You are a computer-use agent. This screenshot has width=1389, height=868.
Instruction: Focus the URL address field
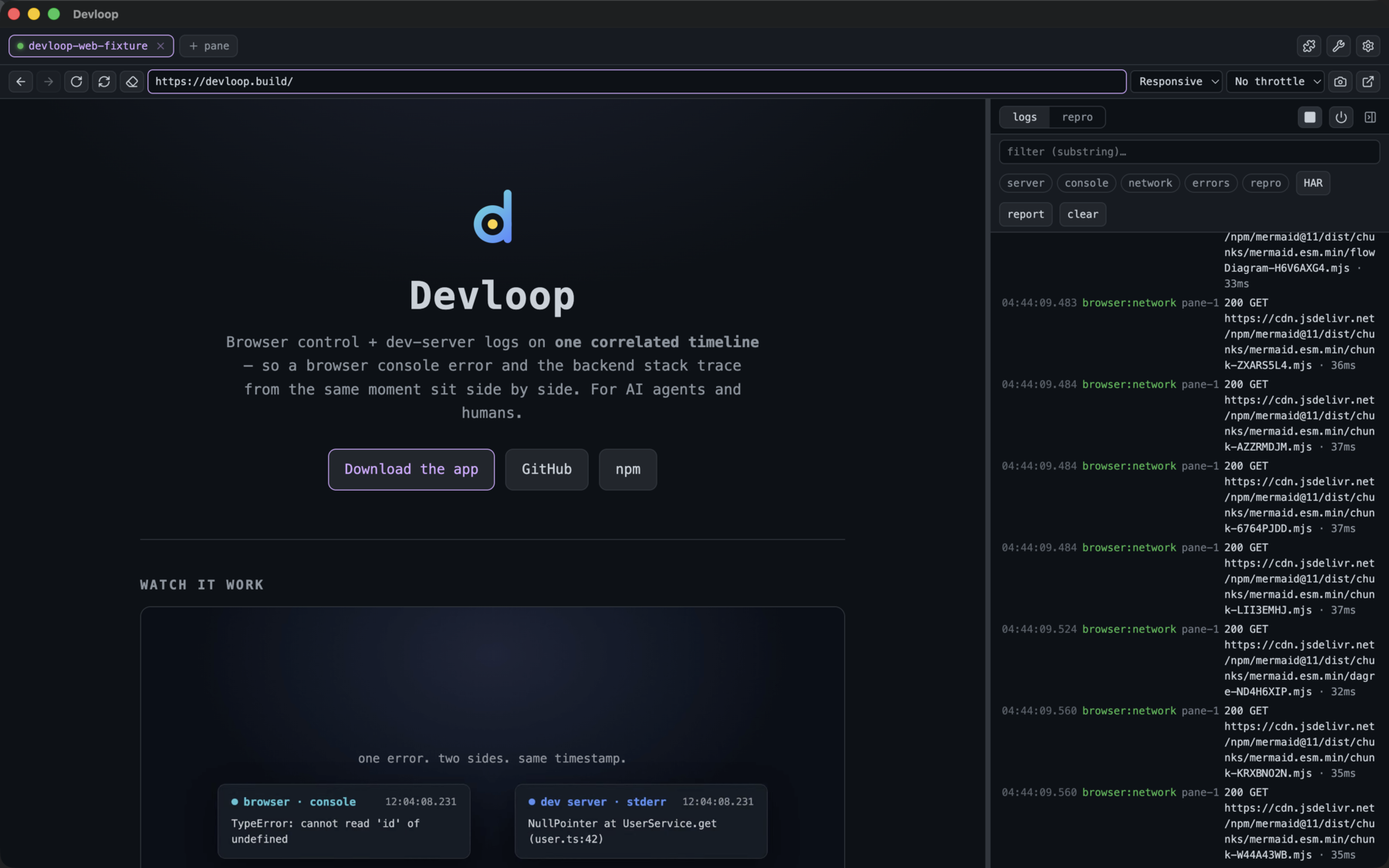637,81
